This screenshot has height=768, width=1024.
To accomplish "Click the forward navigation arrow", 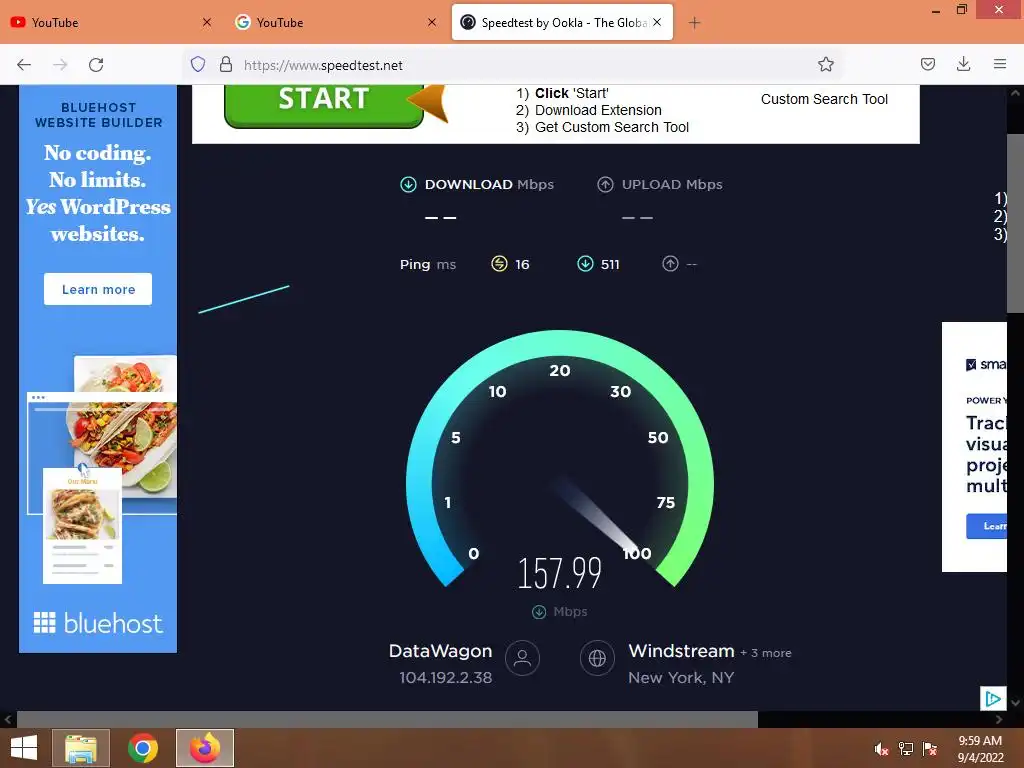I will 60,64.
